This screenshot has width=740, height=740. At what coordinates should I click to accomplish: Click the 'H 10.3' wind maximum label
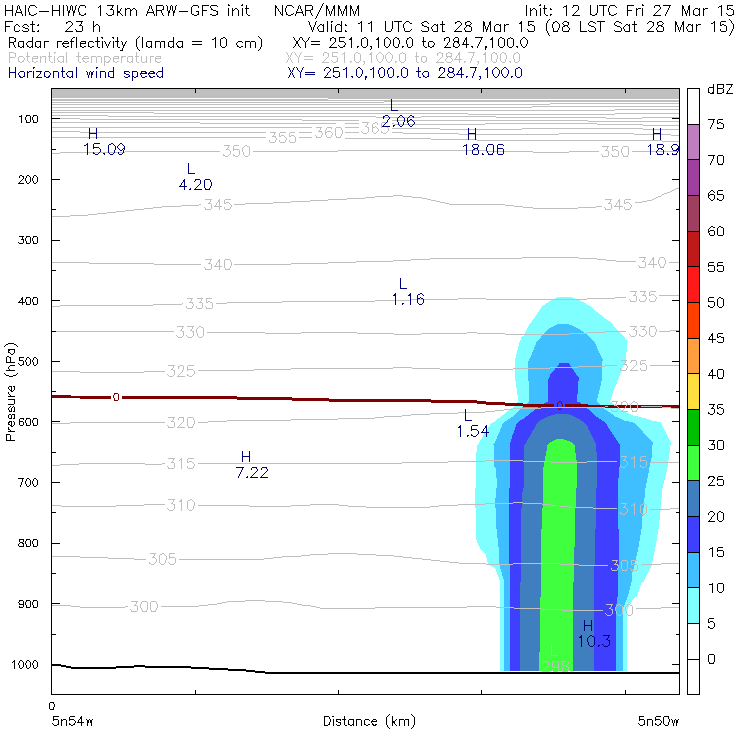[594, 634]
